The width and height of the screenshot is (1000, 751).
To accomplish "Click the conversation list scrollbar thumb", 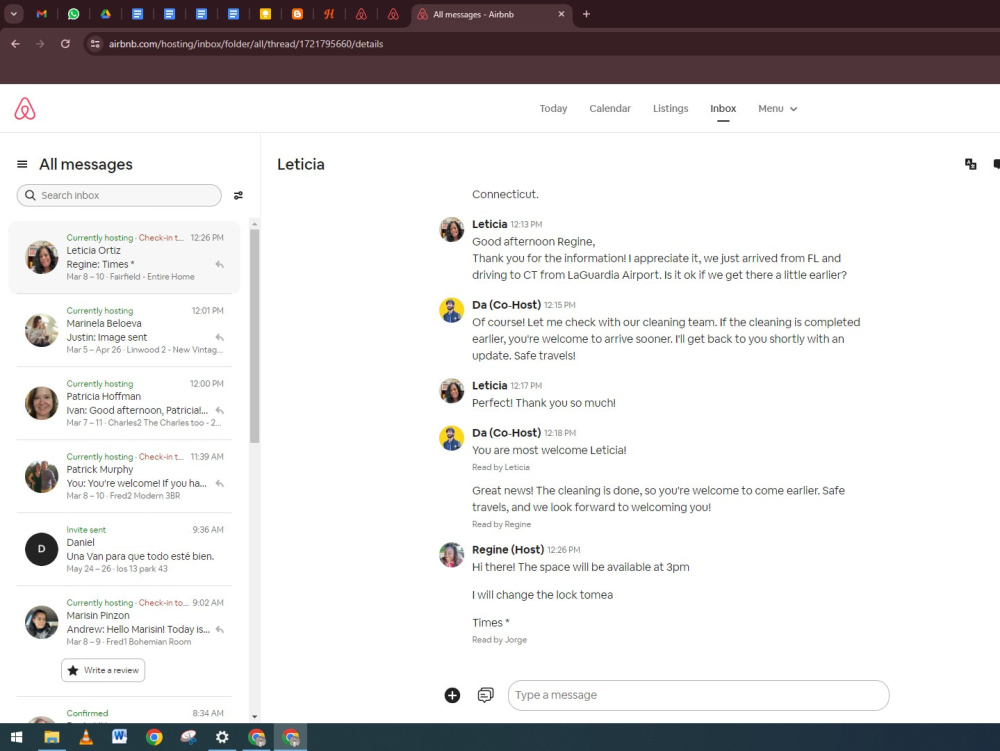I will (254, 336).
